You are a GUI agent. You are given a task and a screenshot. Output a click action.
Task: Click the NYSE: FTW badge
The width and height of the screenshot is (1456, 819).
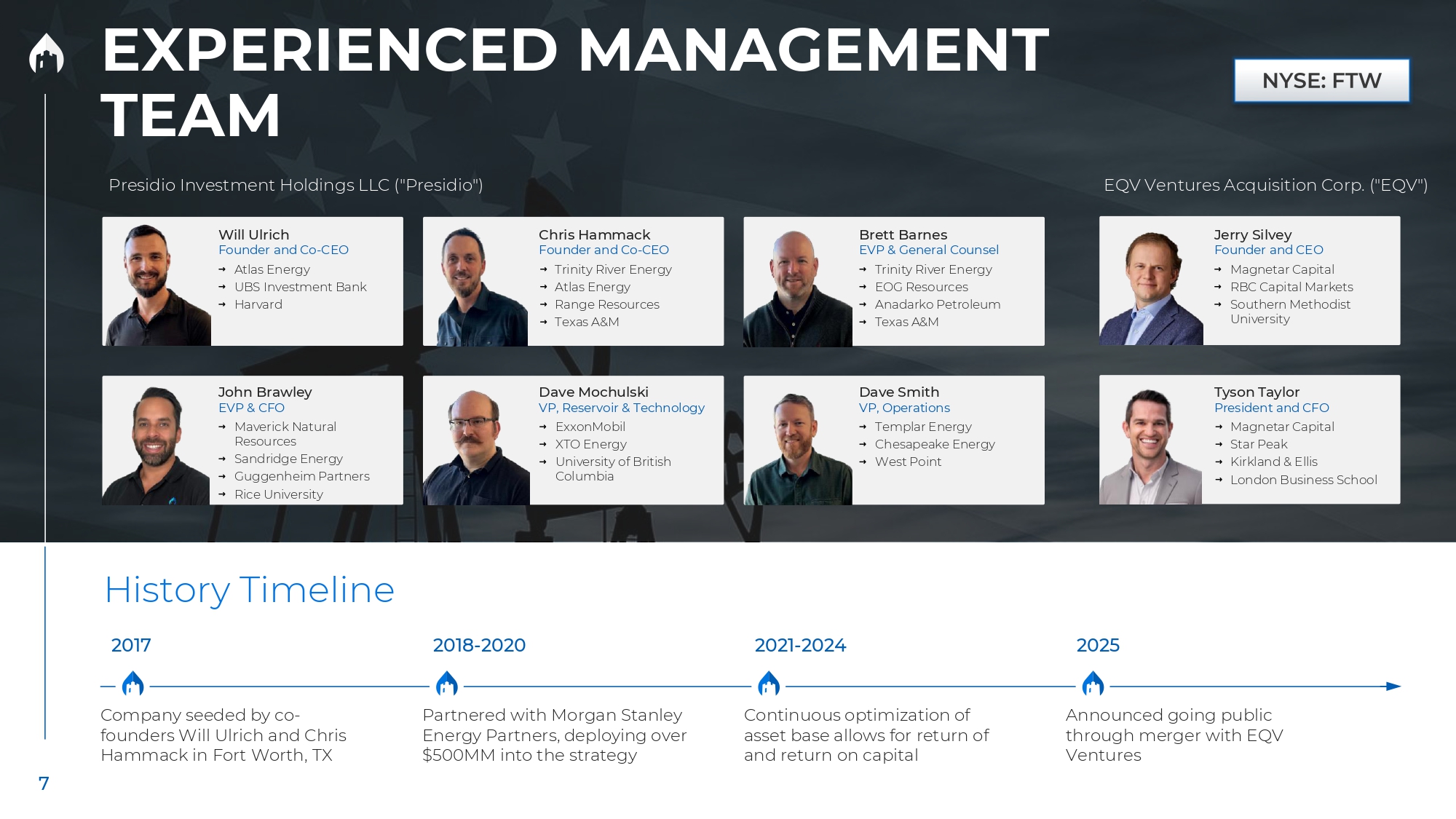pyautogui.click(x=1321, y=80)
